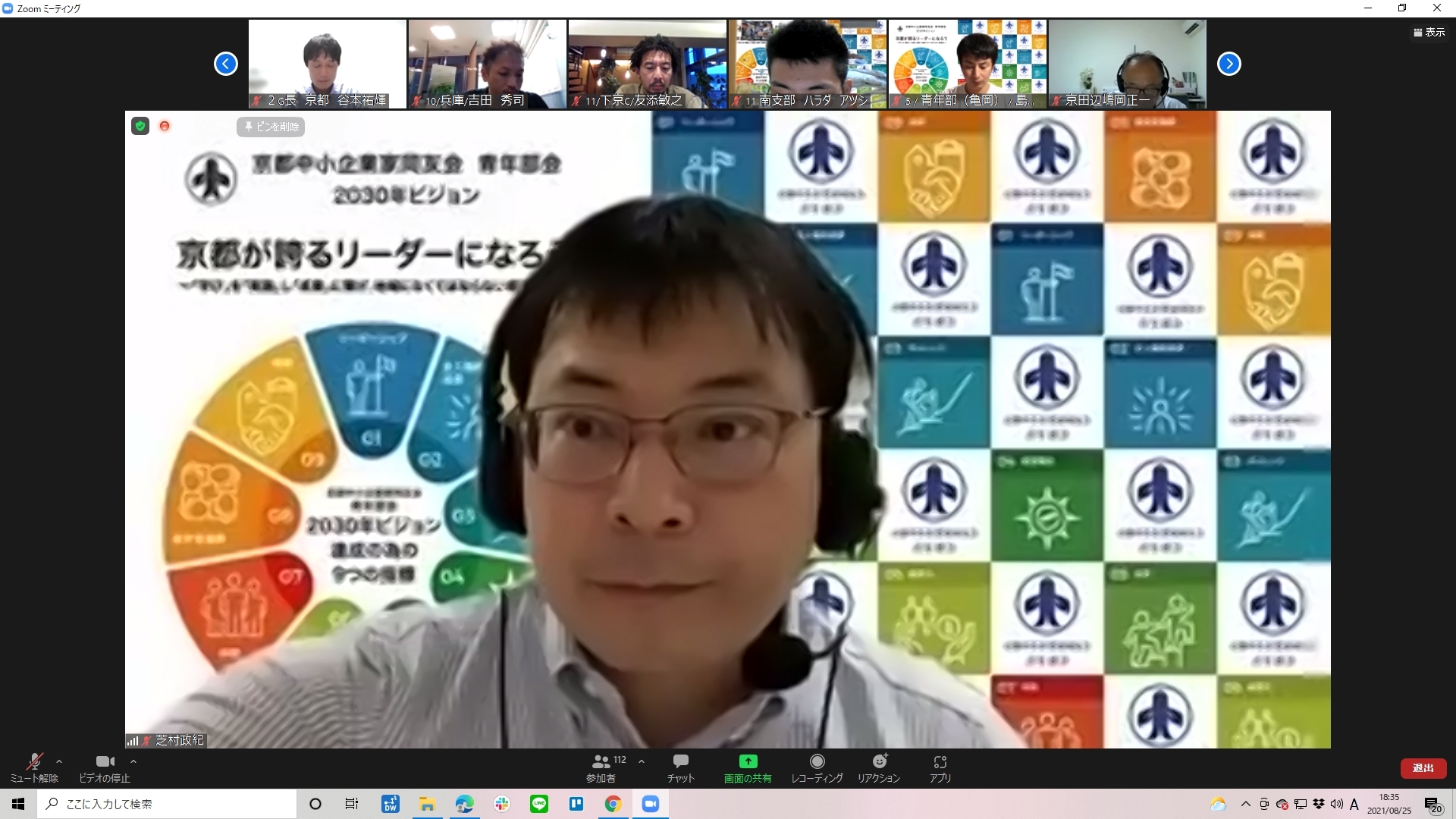Remove pin via ピンを削除 button

(271, 127)
